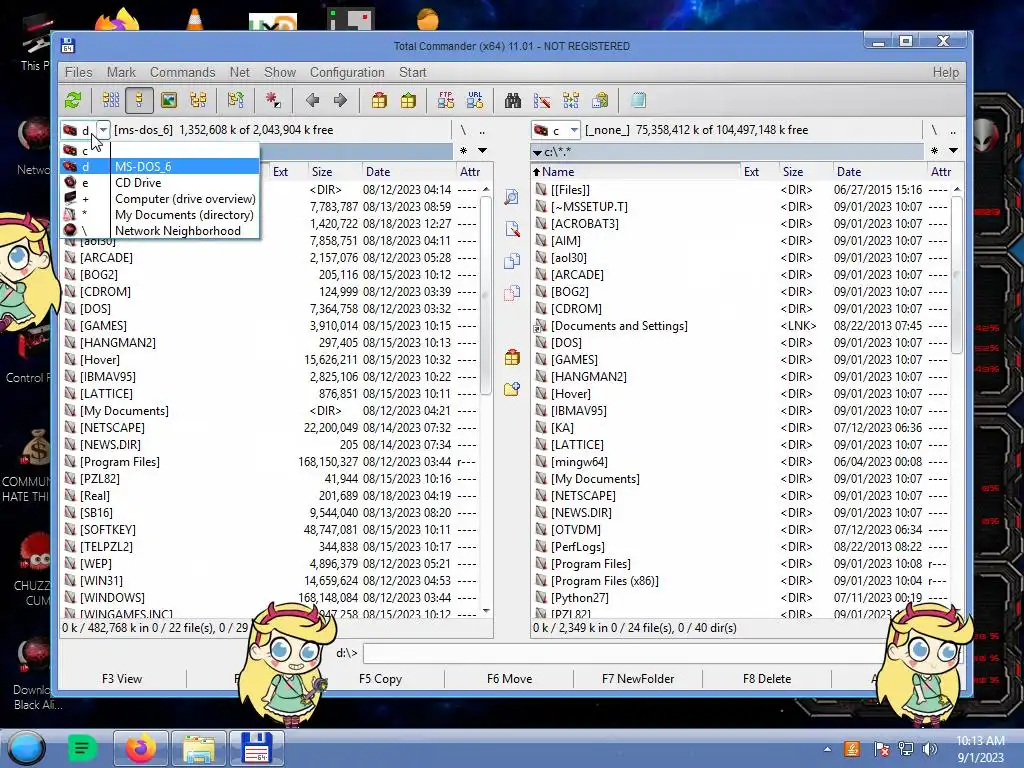Click the Move icon in the middle bar
This screenshot has width=1024, height=768.
pyautogui.click(x=512, y=293)
